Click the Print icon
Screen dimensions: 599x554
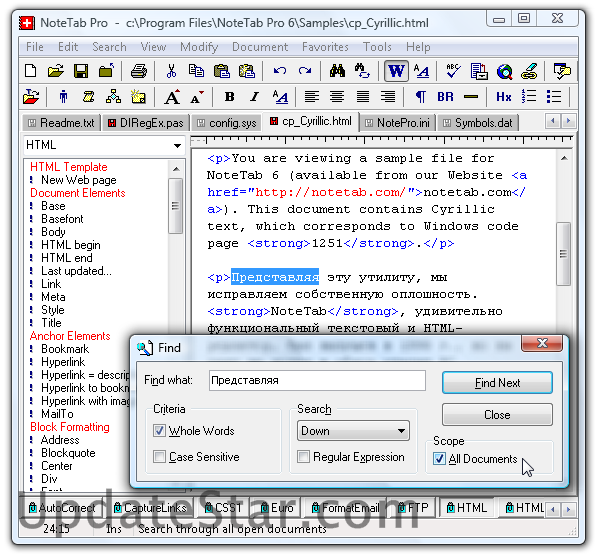[x=139, y=71]
